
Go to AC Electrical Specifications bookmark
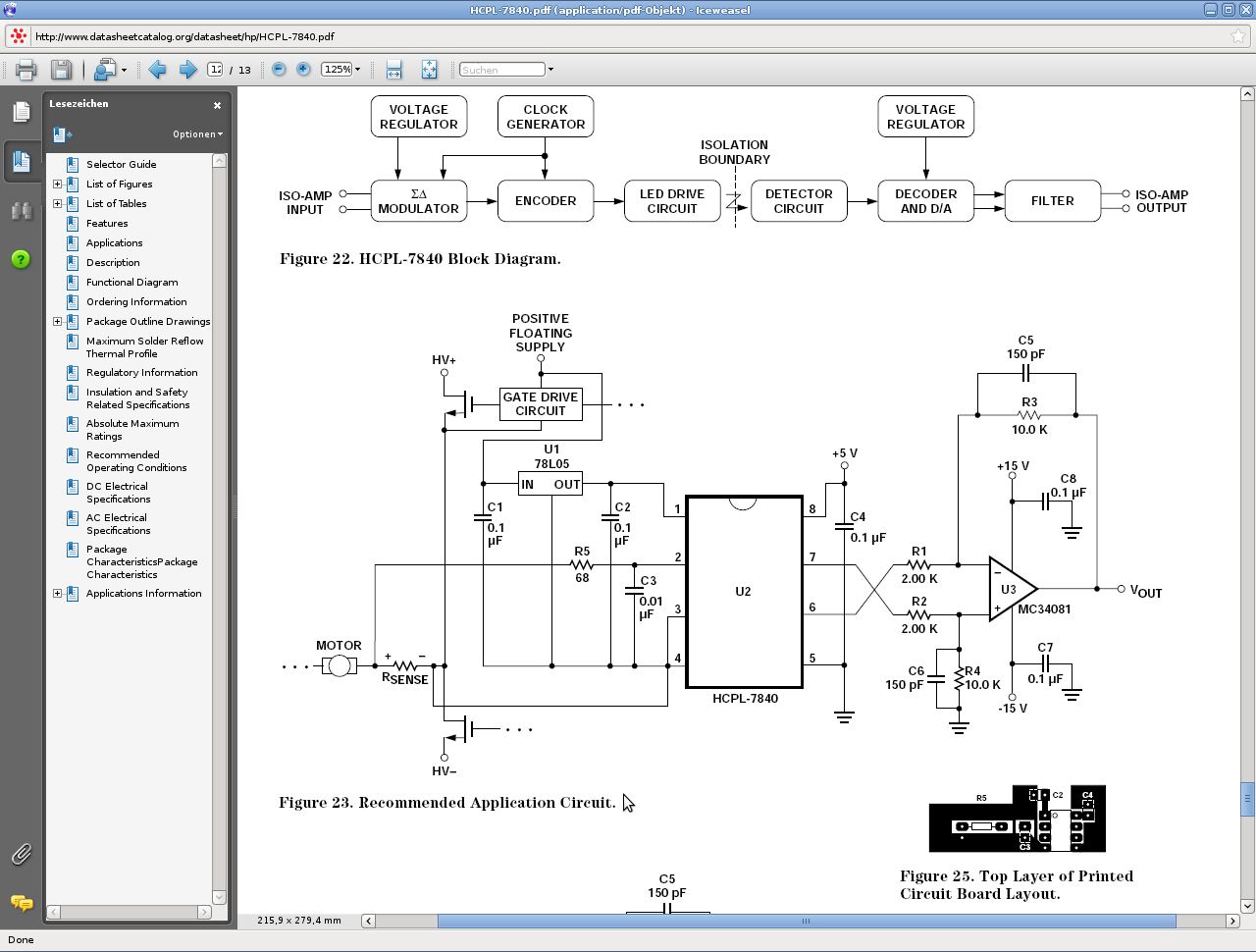(x=118, y=524)
